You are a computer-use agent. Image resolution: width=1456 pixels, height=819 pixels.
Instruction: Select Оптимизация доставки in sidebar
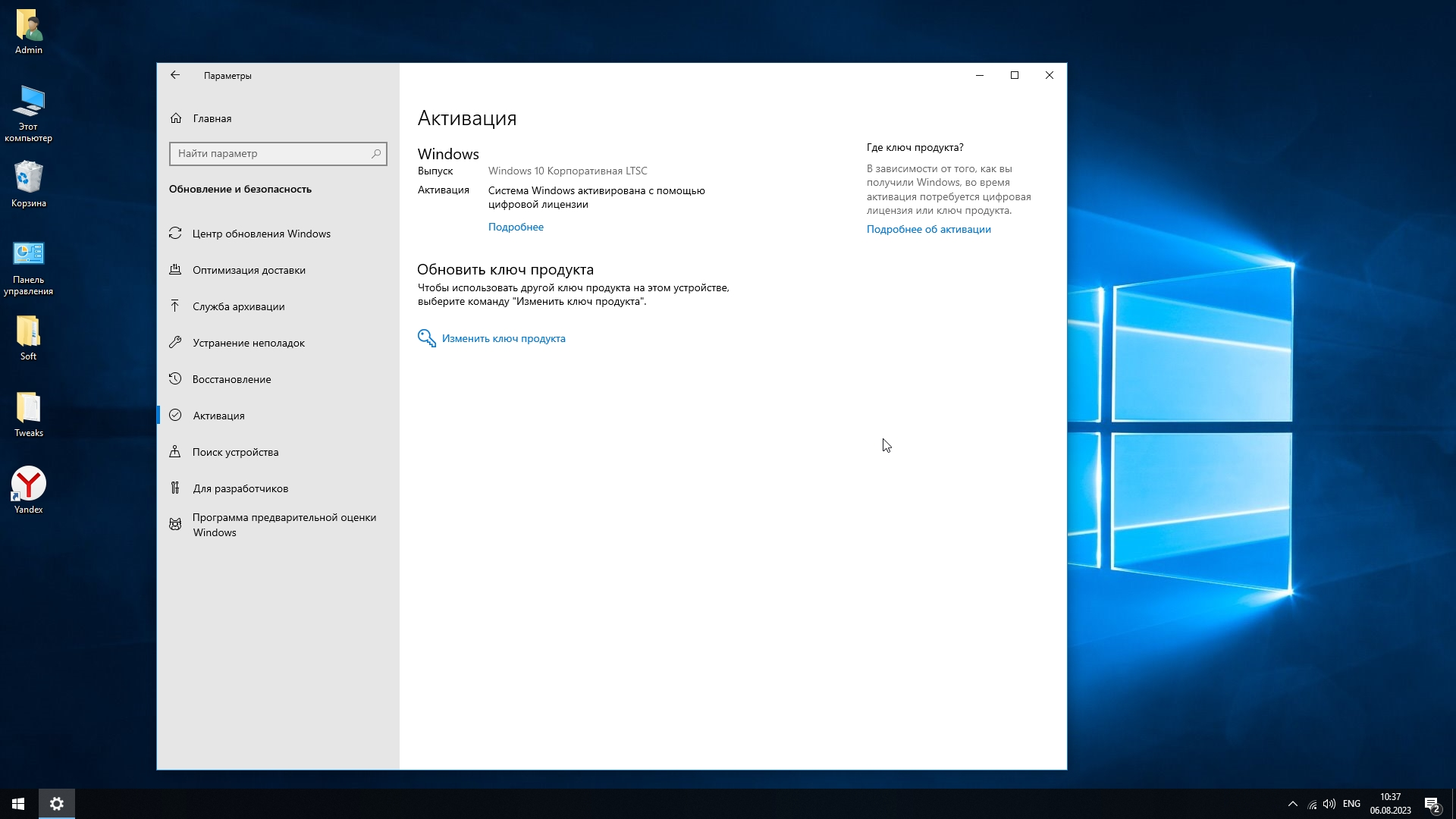(x=249, y=270)
